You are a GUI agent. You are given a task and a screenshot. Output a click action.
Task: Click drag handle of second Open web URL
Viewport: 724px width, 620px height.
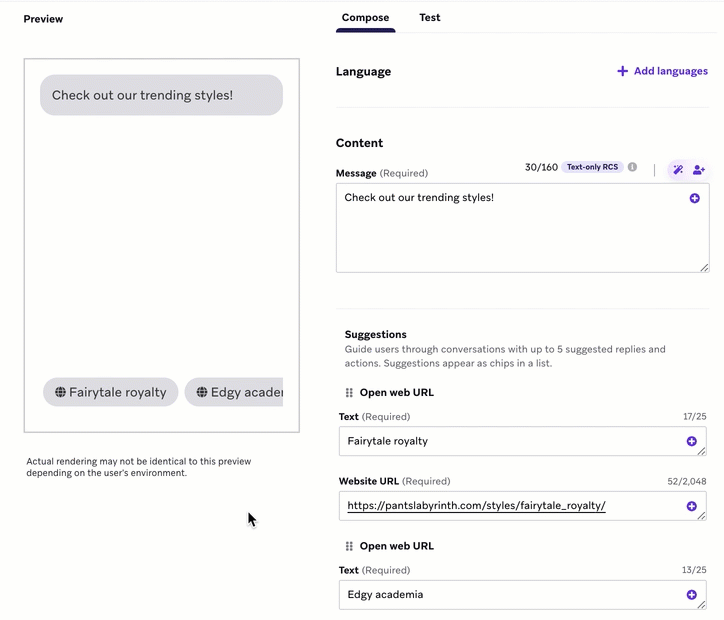pyautogui.click(x=349, y=547)
